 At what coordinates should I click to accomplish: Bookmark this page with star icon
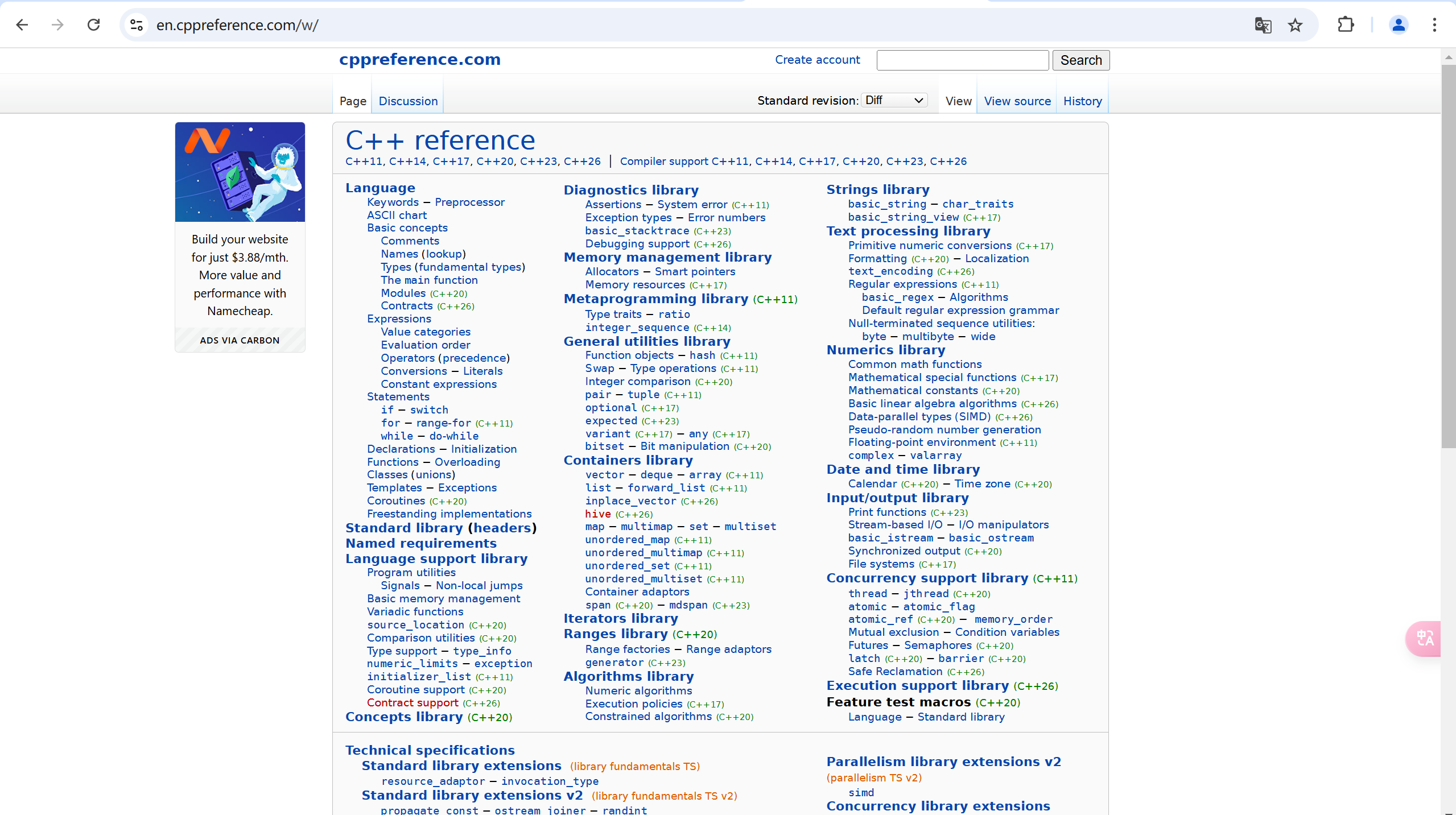[1296, 25]
